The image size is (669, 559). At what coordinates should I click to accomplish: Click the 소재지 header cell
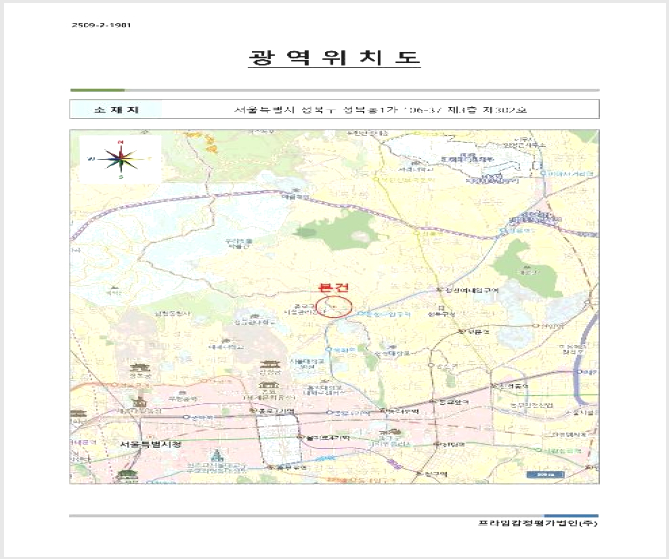point(116,109)
